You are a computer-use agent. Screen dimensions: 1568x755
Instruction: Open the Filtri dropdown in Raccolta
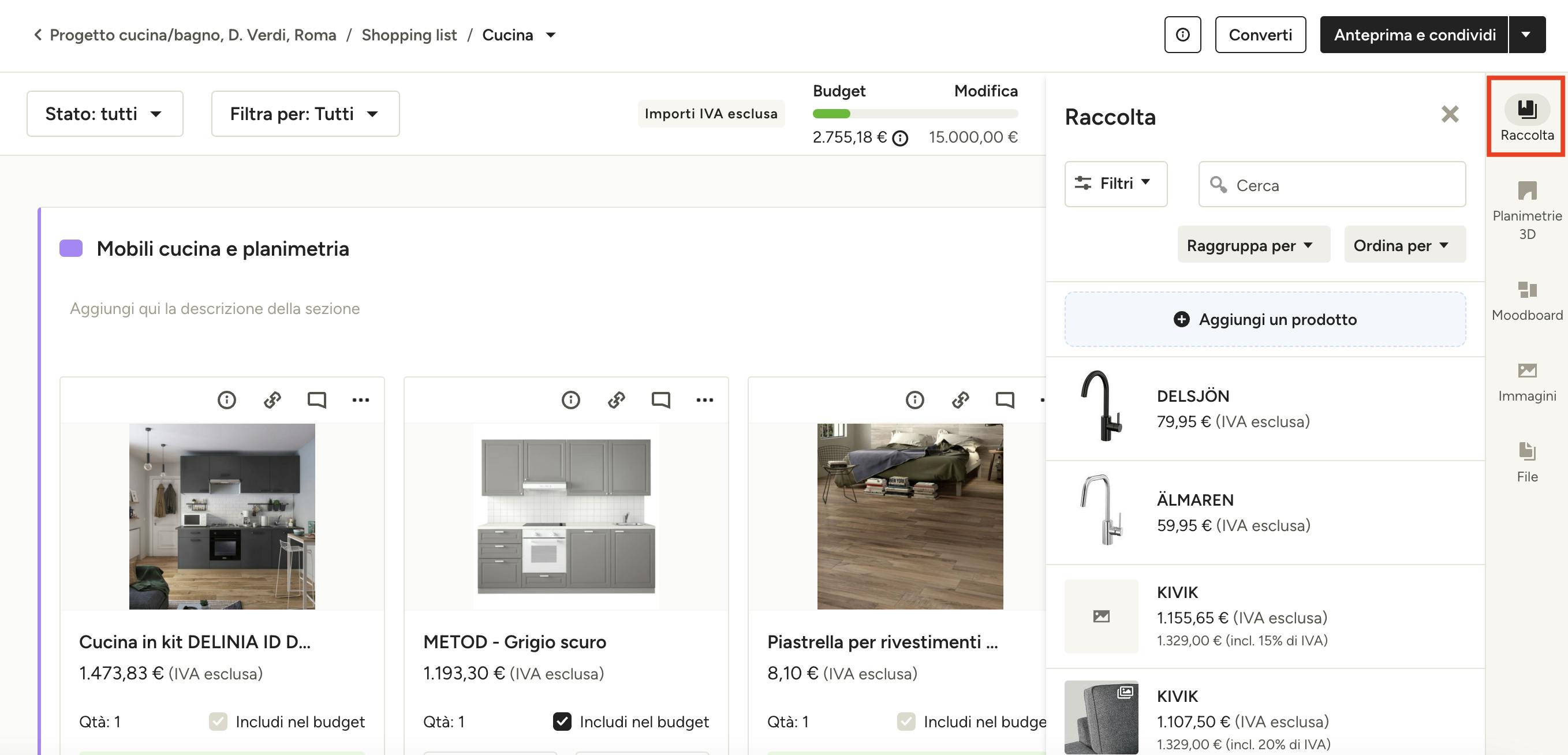coord(1115,184)
